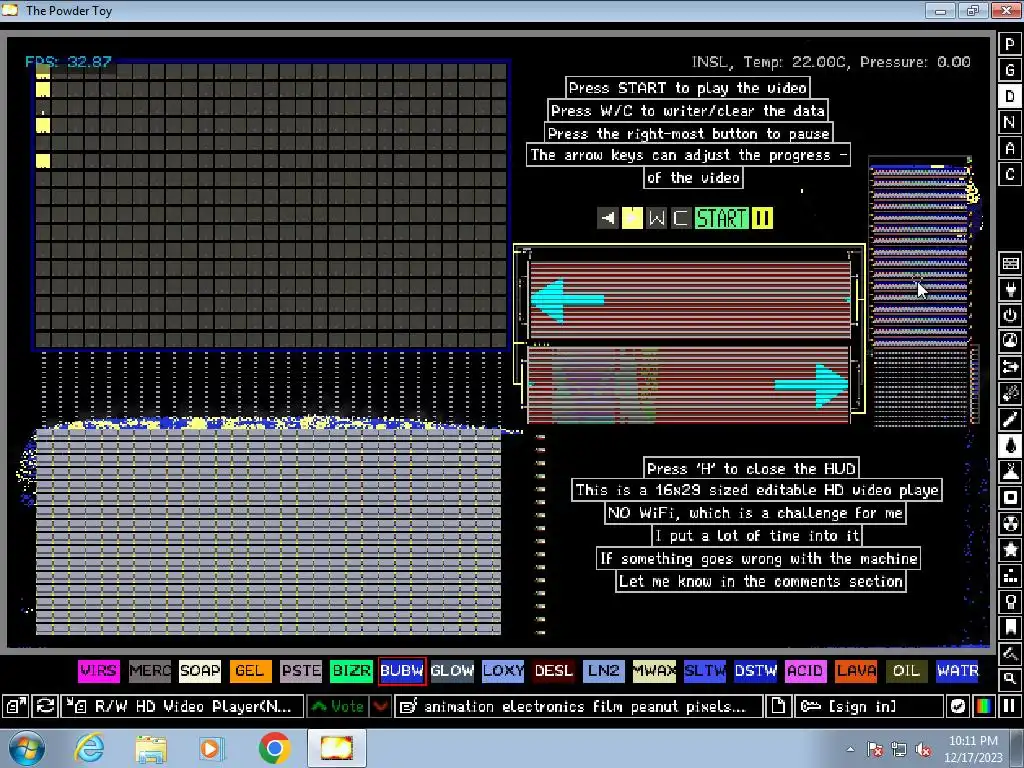Click the green START button in the simulation
Screen dimensions: 1024x768
(722, 218)
